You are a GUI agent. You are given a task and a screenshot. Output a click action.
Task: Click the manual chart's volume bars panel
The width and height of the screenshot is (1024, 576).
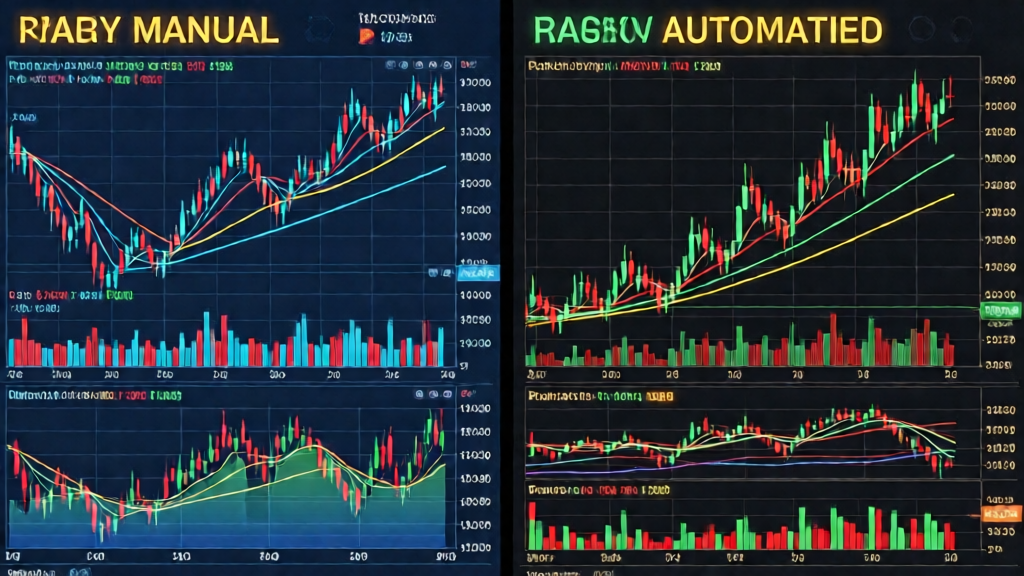pyautogui.click(x=225, y=343)
